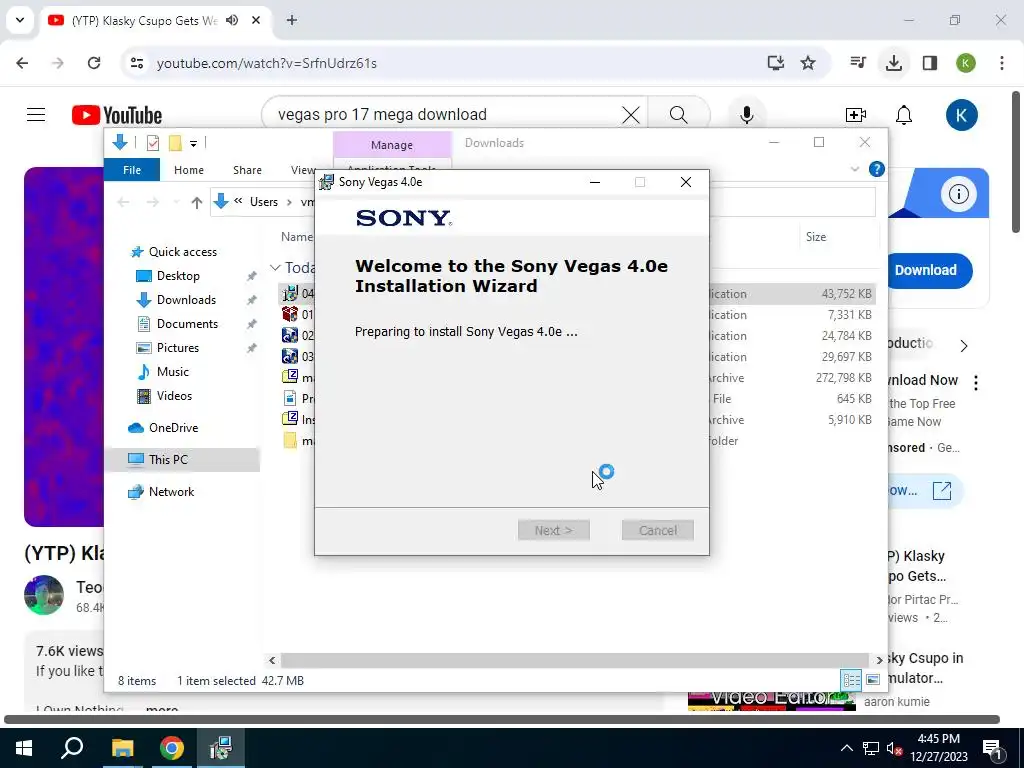1024x768 pixels.
Task: Sort files by the Size column
Action: click(x=816, y=237)
